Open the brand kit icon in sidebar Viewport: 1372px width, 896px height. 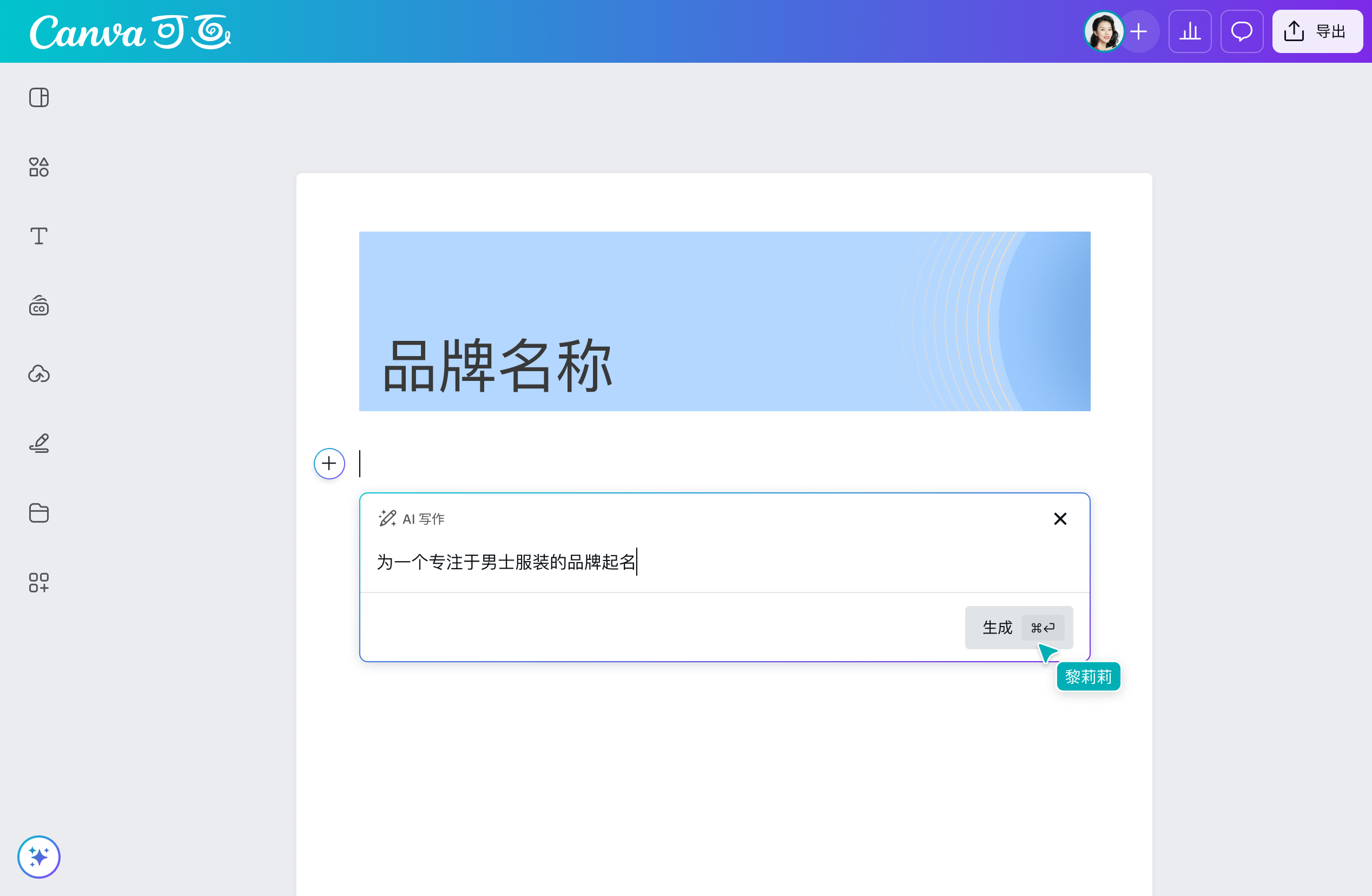[38, 305]
